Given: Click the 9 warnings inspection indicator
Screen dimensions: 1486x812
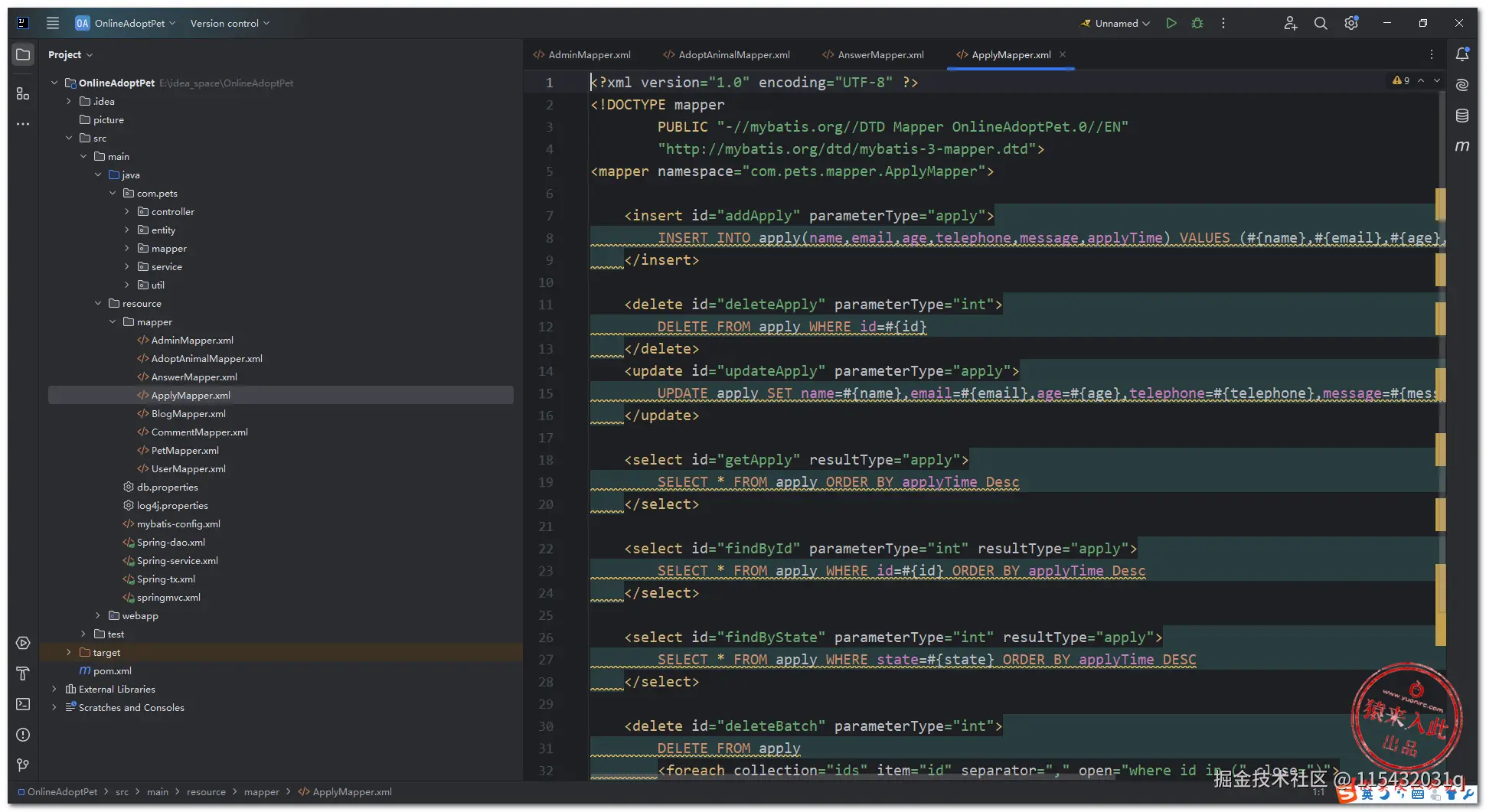Looking at the screenshot, I should point(1401,80).
